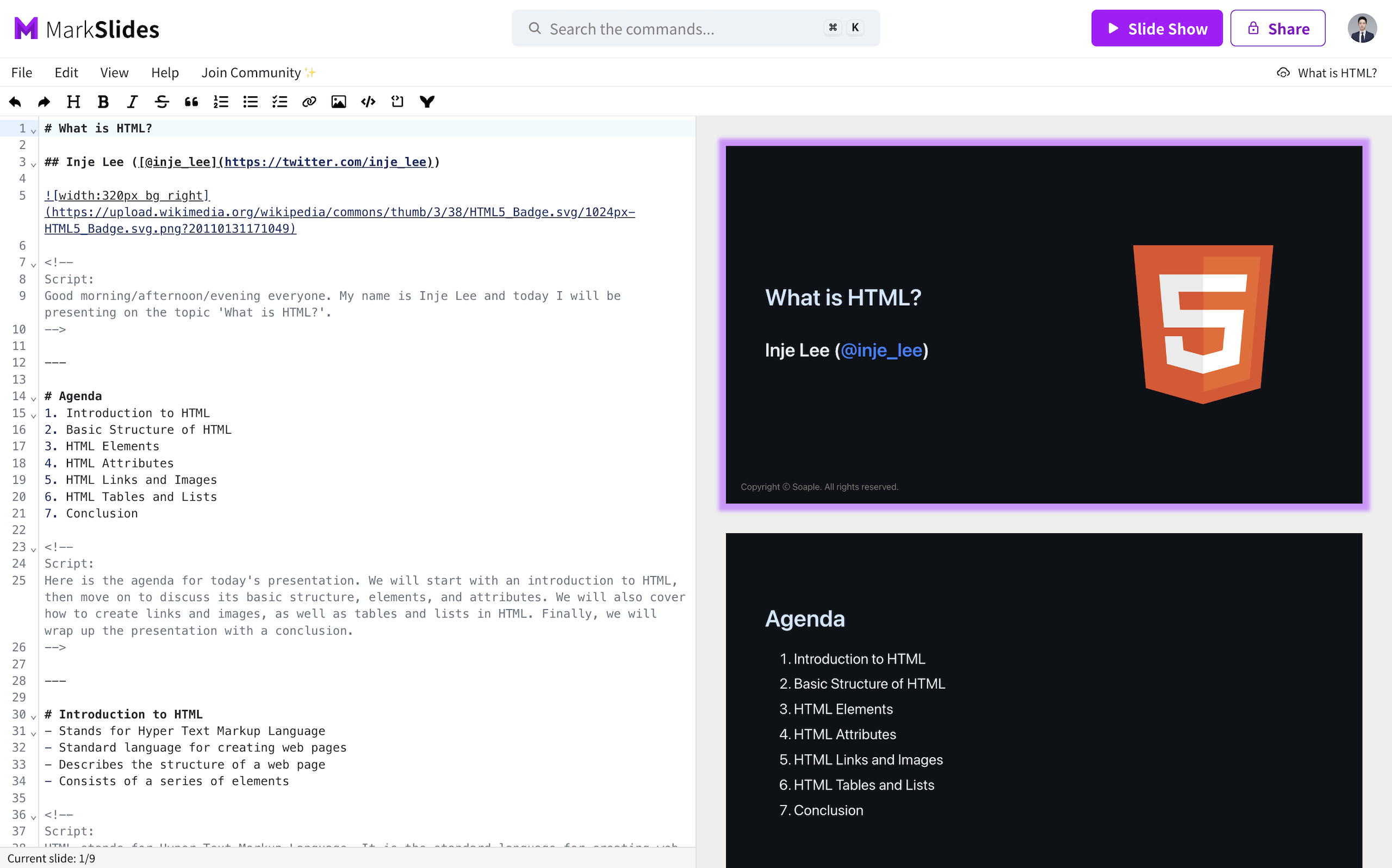
Task: Toggle bold formatting icon
Action: click(103, 102)
